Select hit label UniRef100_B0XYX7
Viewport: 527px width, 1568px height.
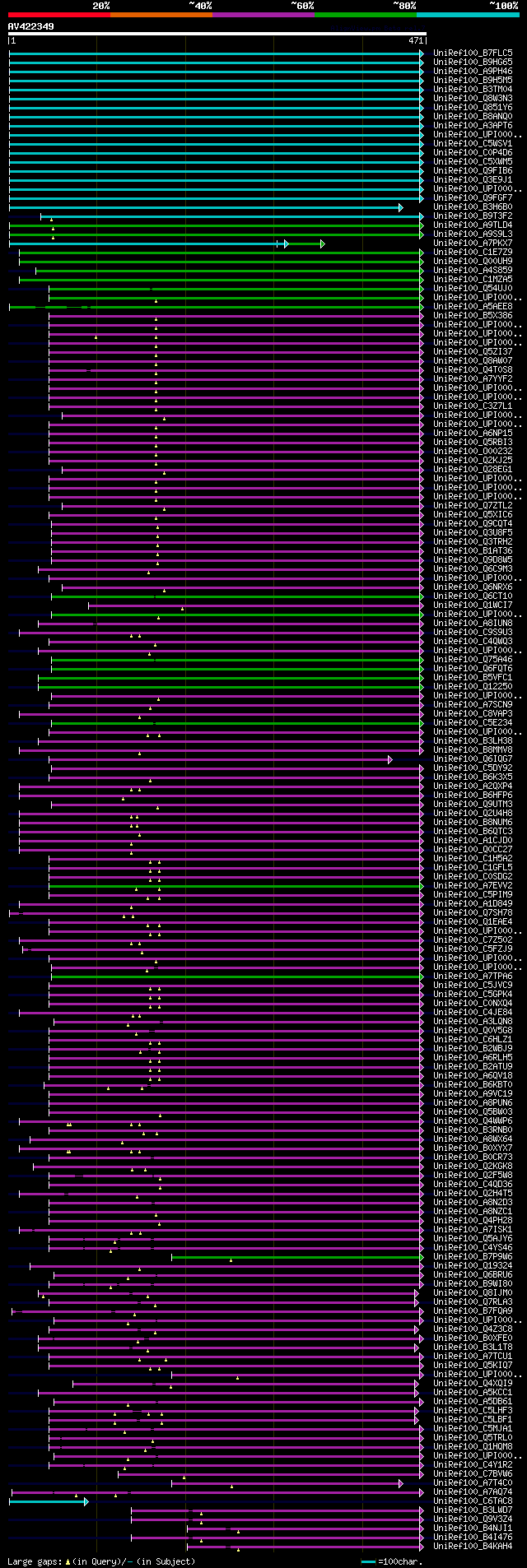coord(473,1148)
